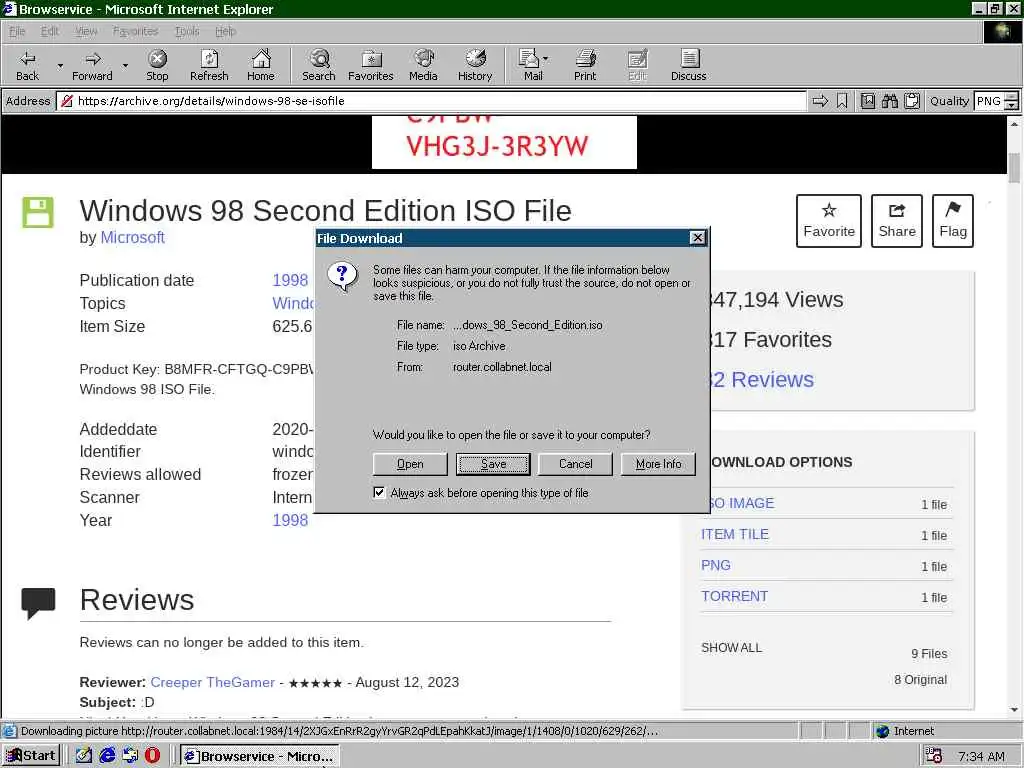
Task: Launch Internet Explorer from quick launch
Action: 107,756
